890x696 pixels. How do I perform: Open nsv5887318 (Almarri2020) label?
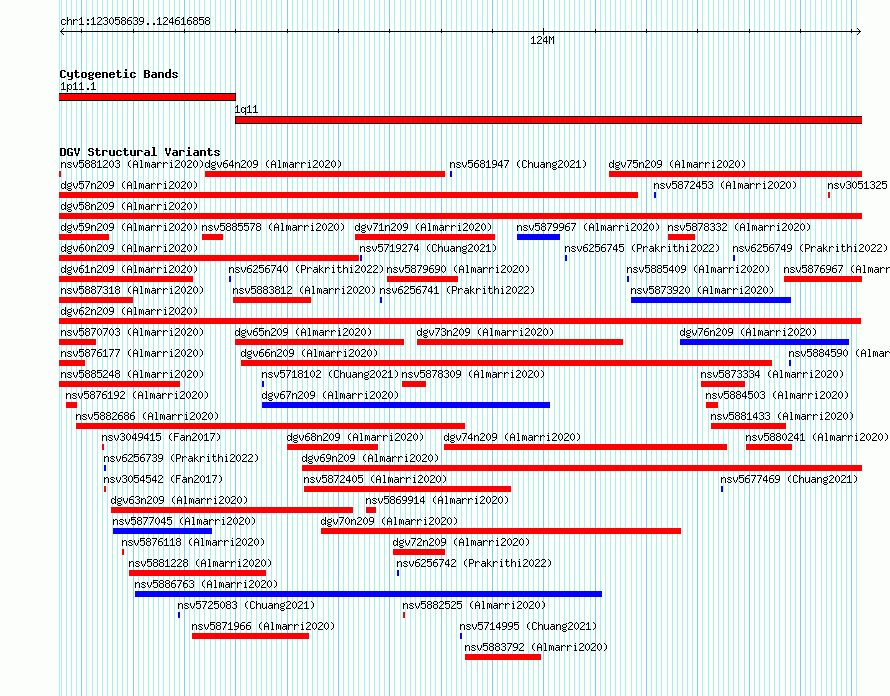[132, 290]
